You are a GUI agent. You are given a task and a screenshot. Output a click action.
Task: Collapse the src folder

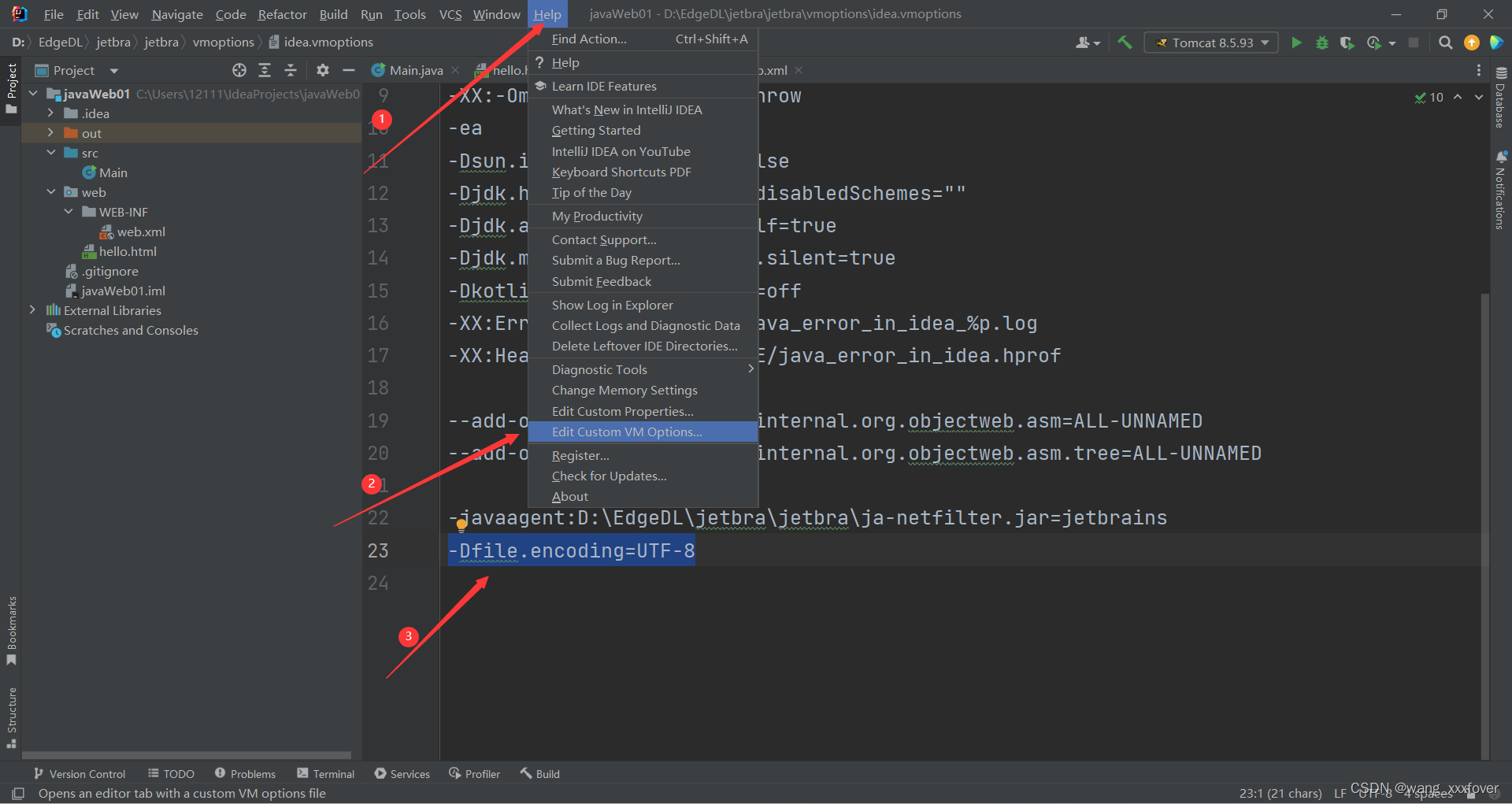click(50, 153)
